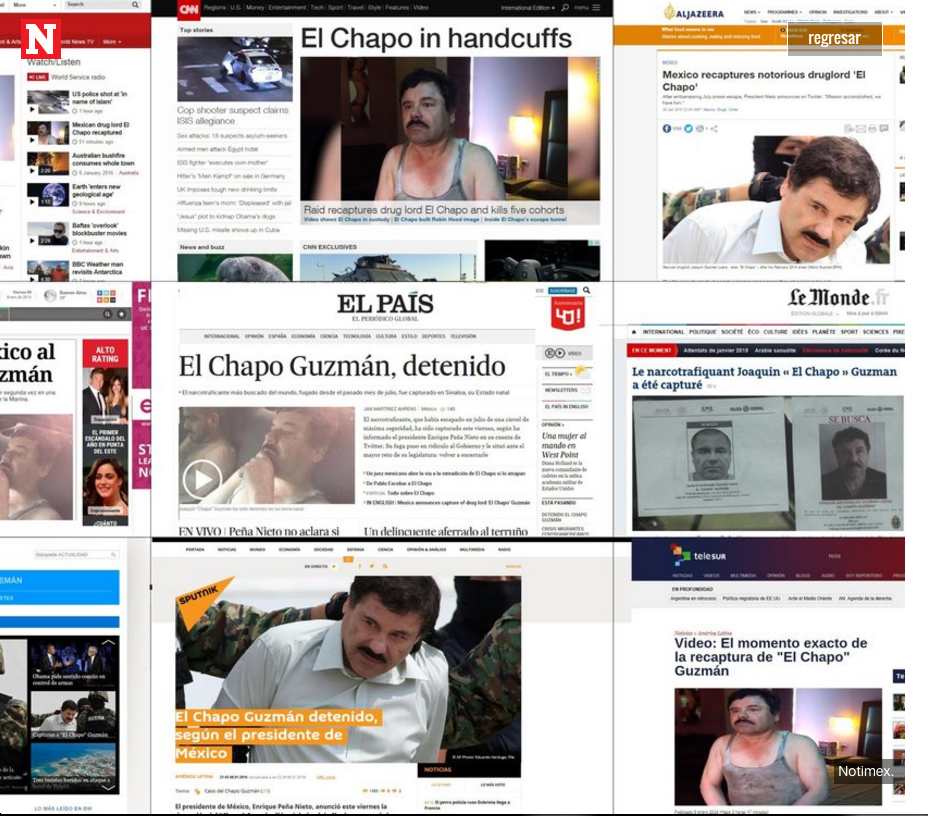Expand Al Jazeera ABOUT dropdown
Screen dimensions: 928x816
[x=883, y=12]
